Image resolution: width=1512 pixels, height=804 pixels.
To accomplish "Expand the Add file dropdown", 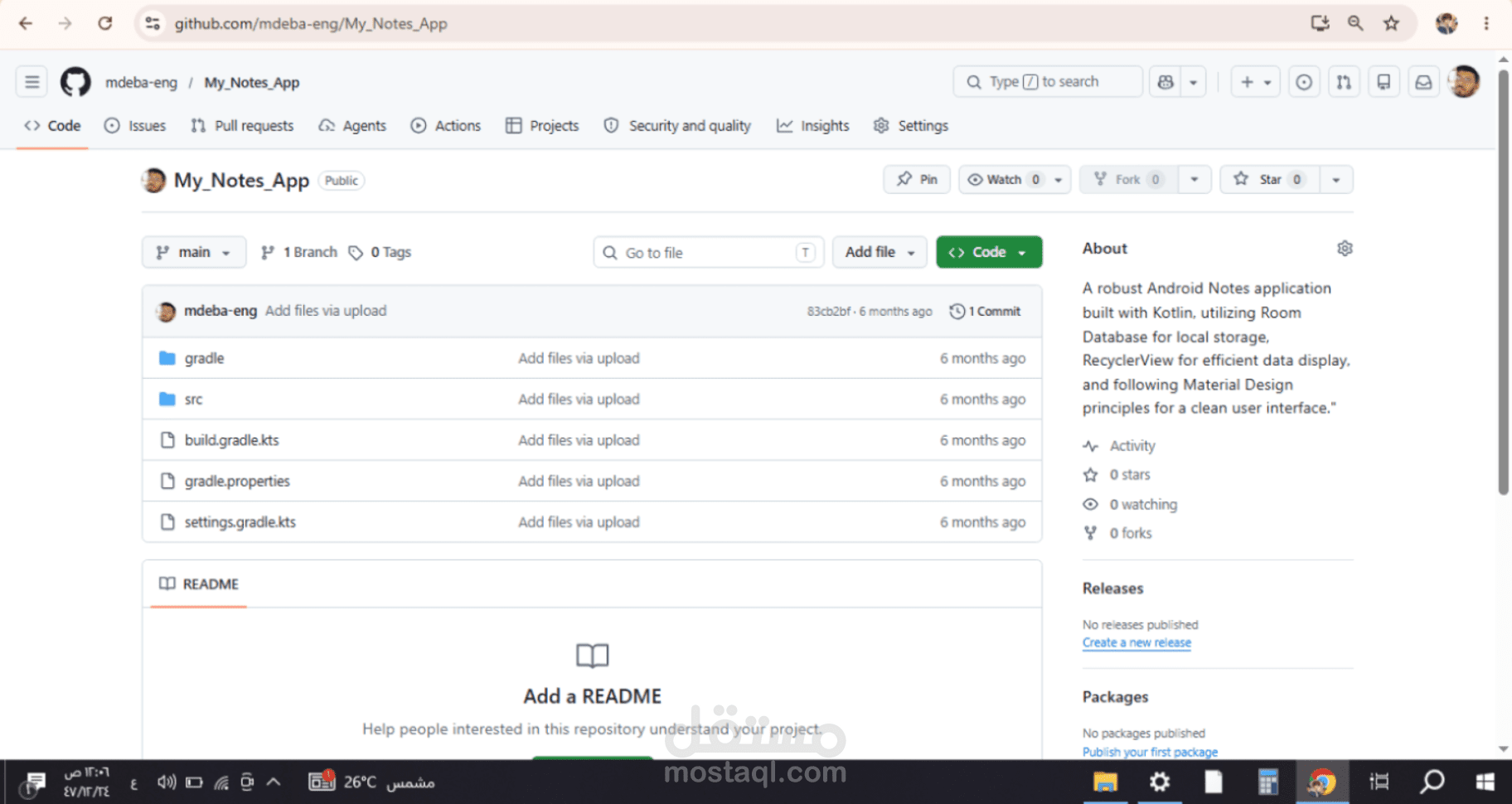I will 880,252.
